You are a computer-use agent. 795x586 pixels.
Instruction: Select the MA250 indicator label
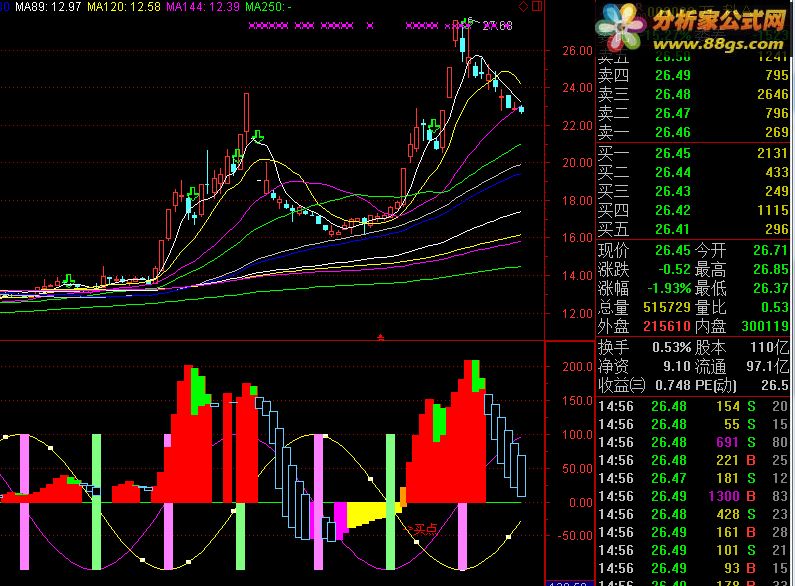pyautogui.click(x=268, y=7)
